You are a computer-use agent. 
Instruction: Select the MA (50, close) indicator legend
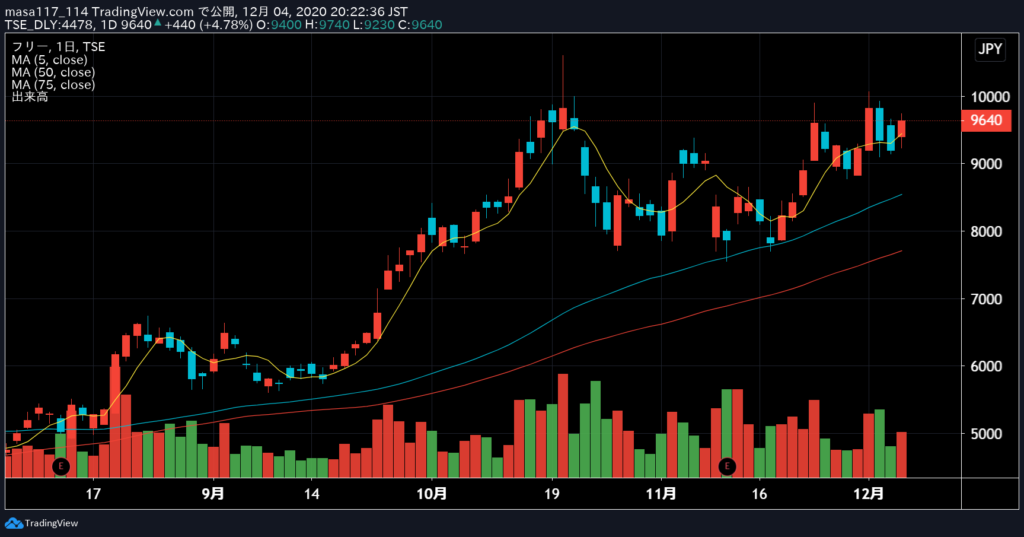point(53,72)
